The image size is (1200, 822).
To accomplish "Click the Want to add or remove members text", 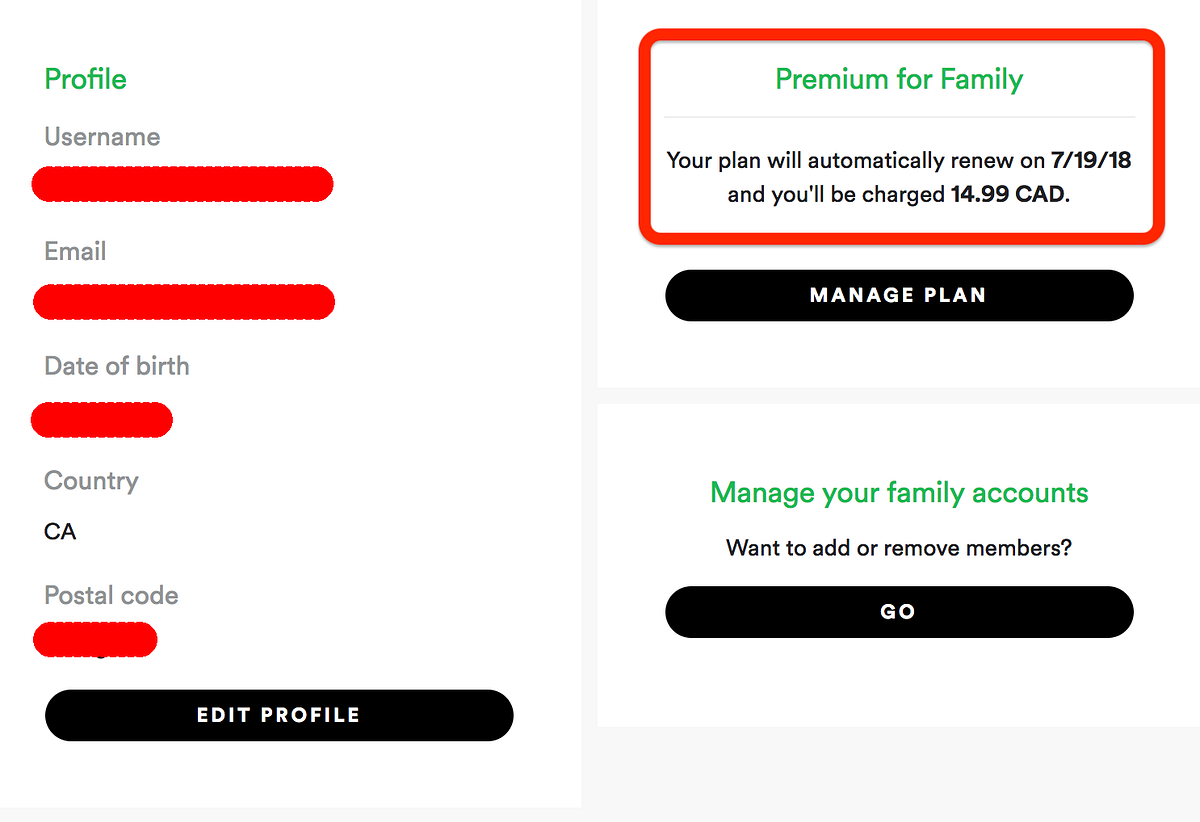I will (897, 548).
